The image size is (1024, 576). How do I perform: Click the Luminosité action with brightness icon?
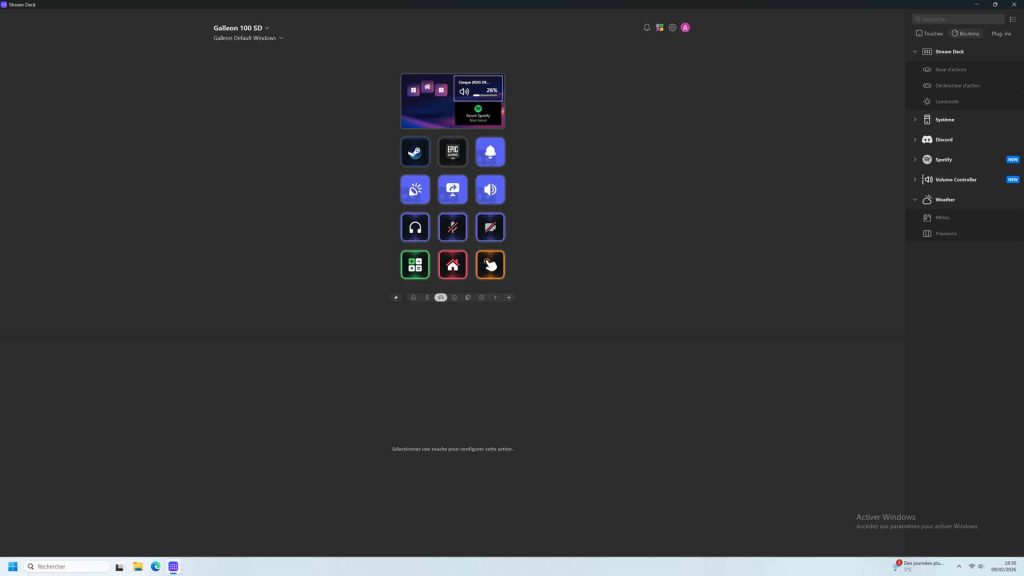(x=946, y=101)
